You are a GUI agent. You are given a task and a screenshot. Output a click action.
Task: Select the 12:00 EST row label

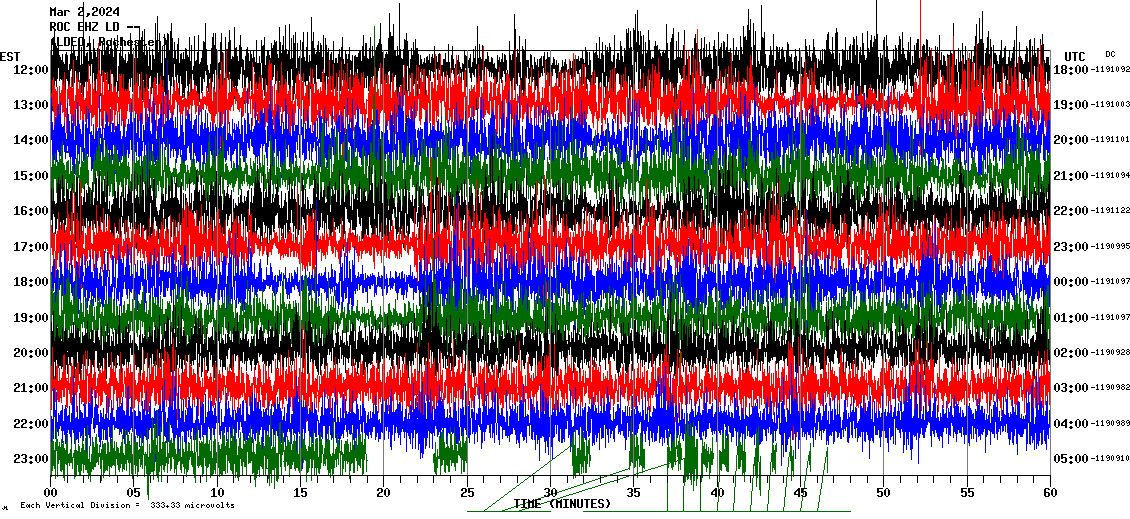pos(31,69)
